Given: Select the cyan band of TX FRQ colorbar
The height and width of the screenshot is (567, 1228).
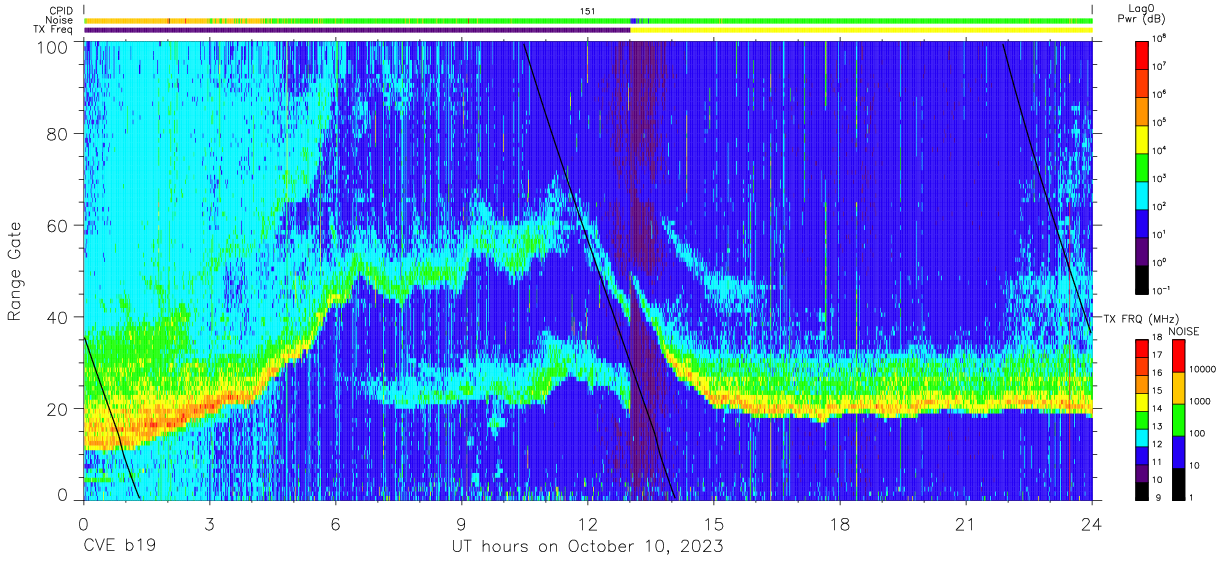Looking at the screenshot, I should 1143,437.
